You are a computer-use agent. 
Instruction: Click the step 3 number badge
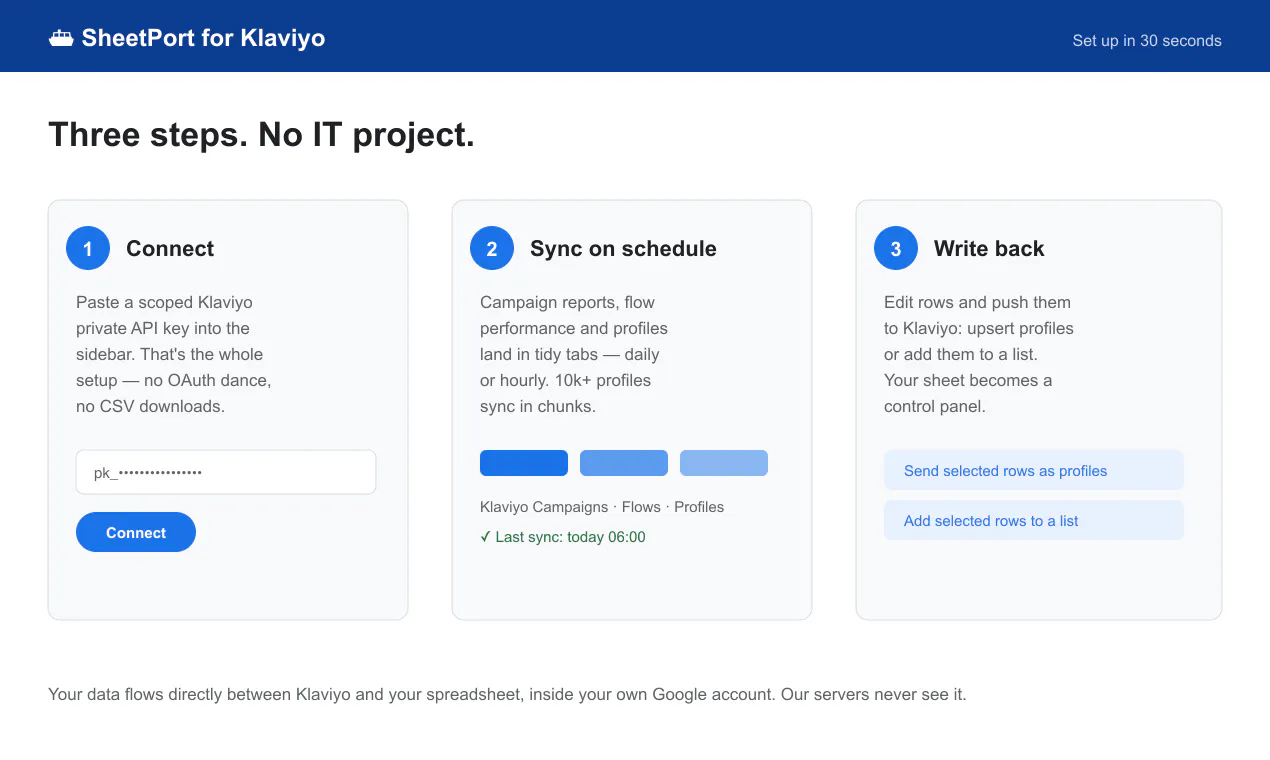(x=896, y=248)
